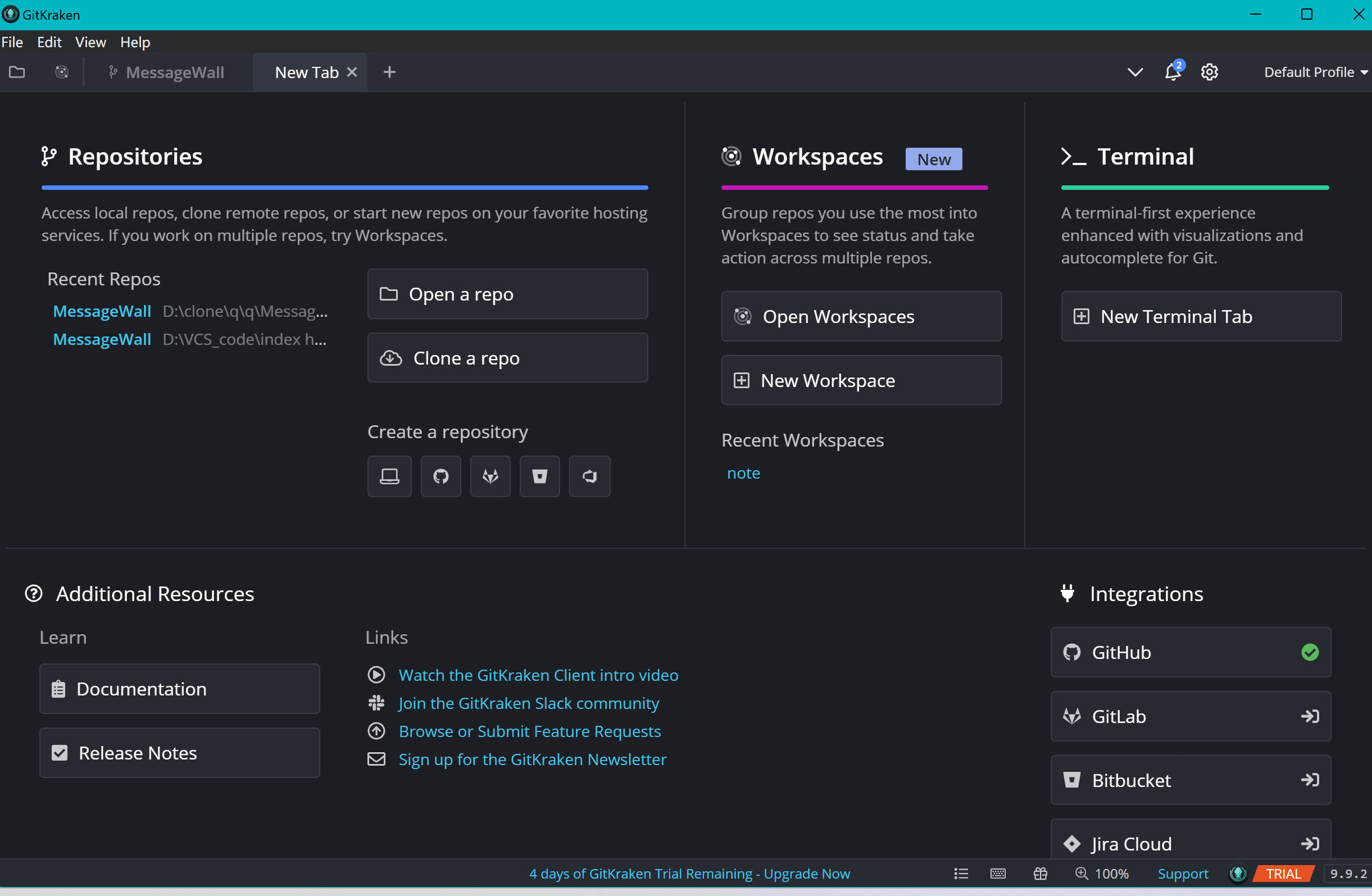Click the 100% zoom level control
The image size is (1372, 896).
click(1102, 874)
